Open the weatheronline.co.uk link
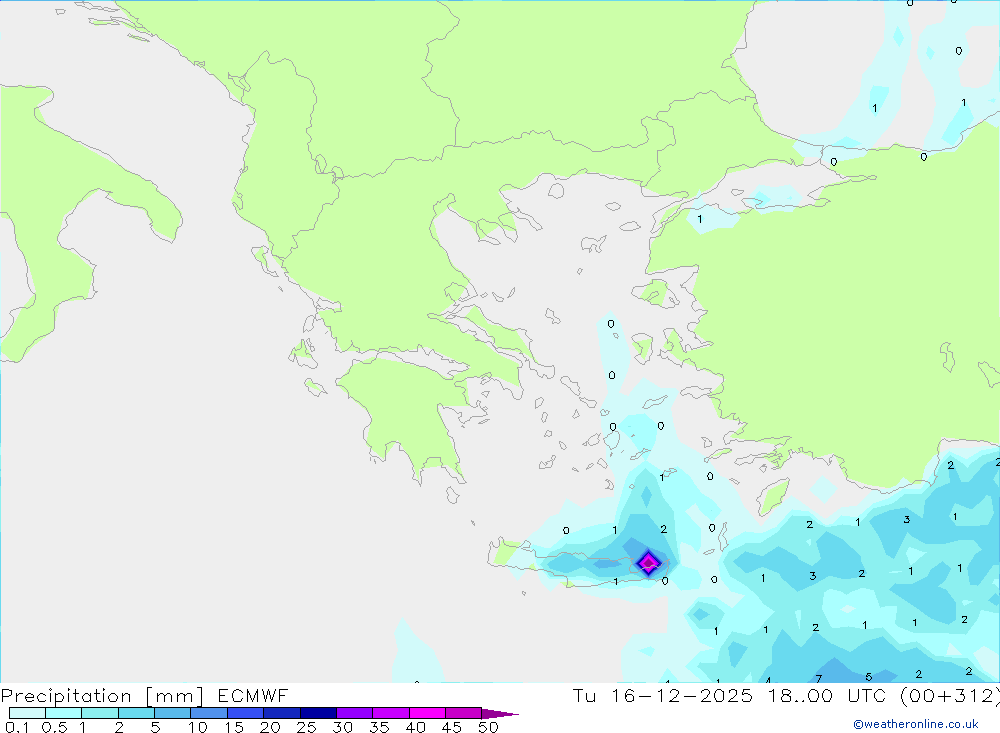The height and width of the screenshot is (733, 1000). tap(916, 724)
